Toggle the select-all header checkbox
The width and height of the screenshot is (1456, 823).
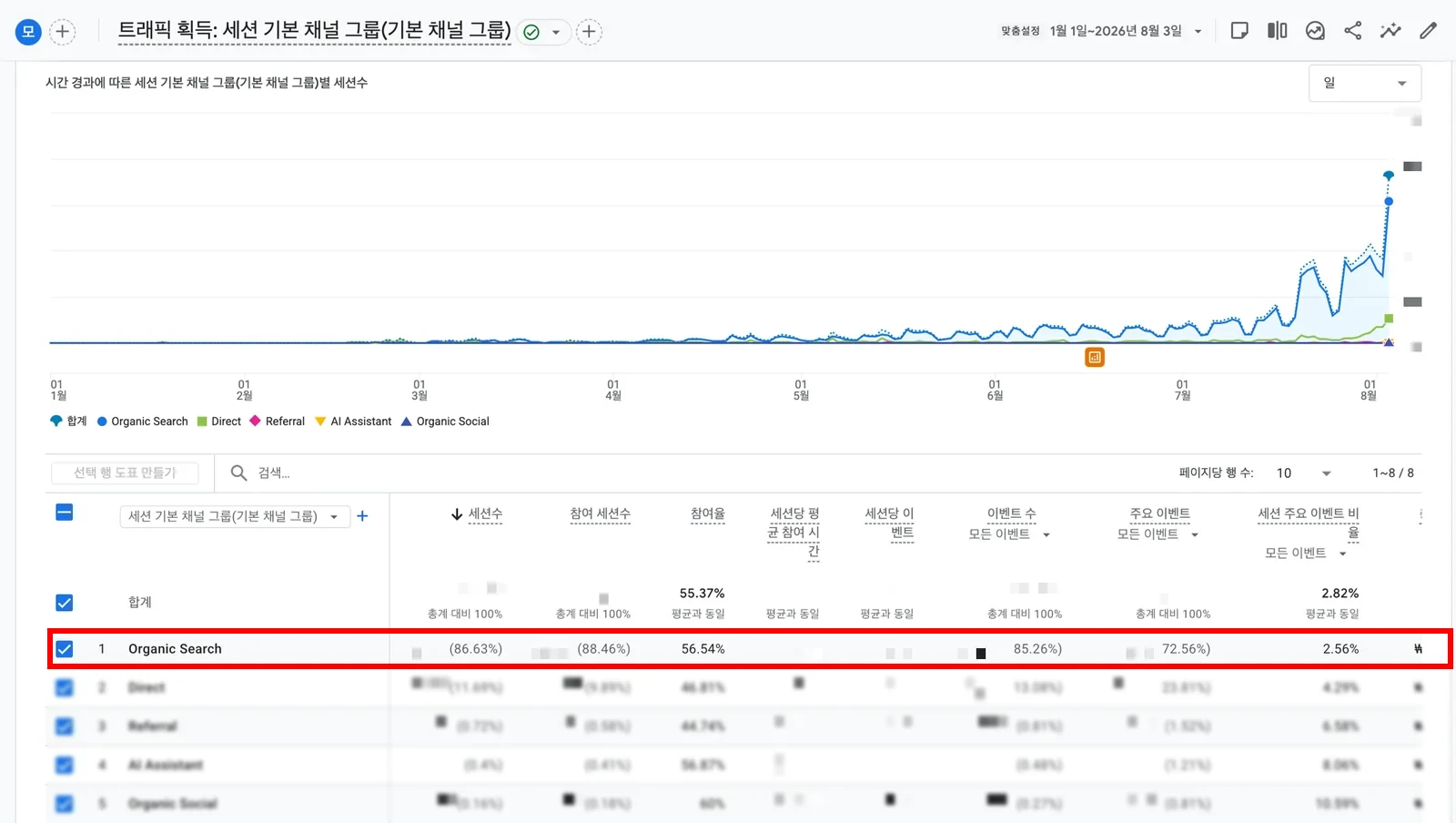point(65,513)
